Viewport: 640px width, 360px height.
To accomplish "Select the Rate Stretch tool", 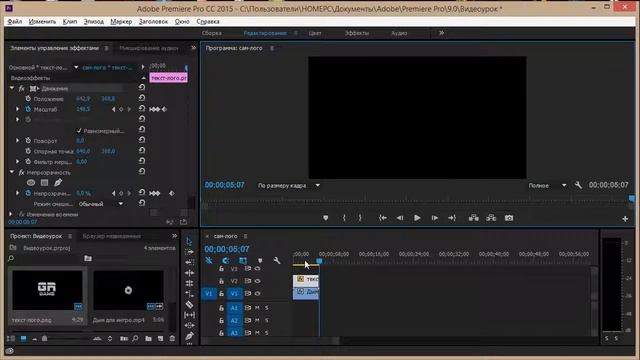I will click(189, 283).
